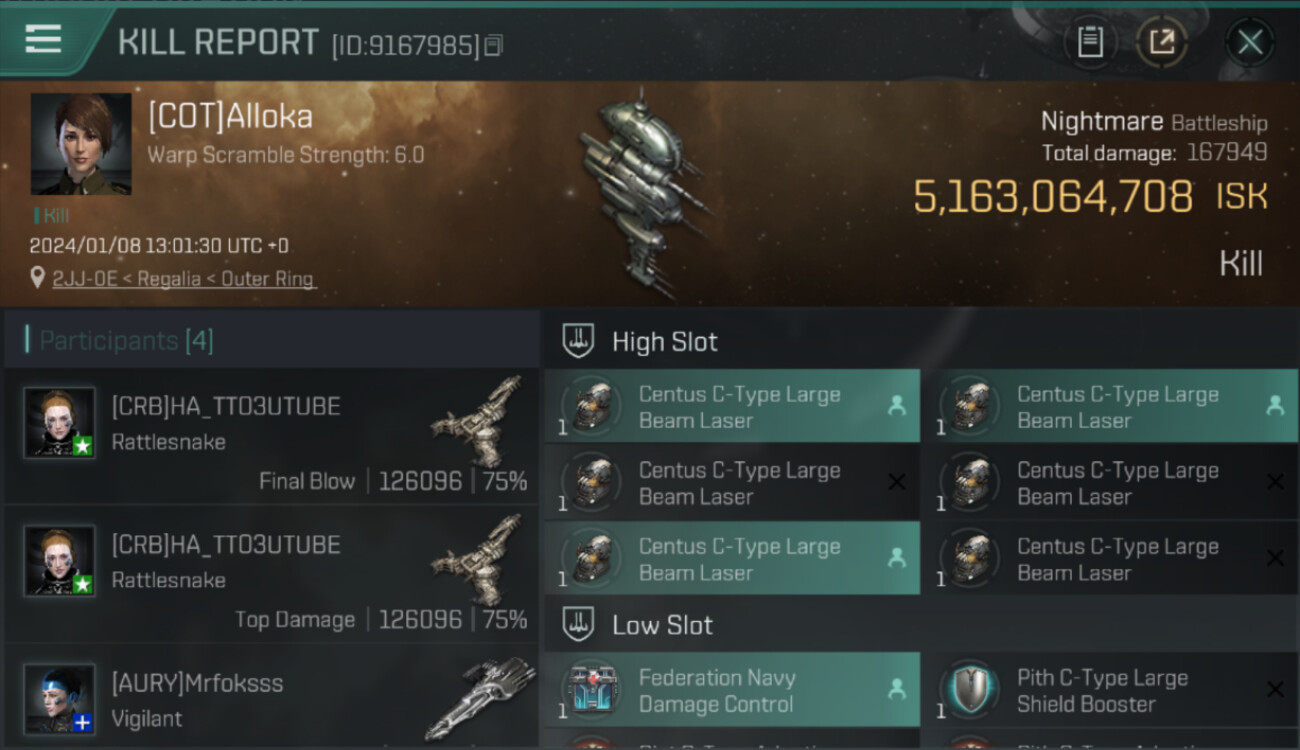1300x750 pixels.
Task: Click first Centus C-Type Large Beam Laser
Action: (732, 406)
